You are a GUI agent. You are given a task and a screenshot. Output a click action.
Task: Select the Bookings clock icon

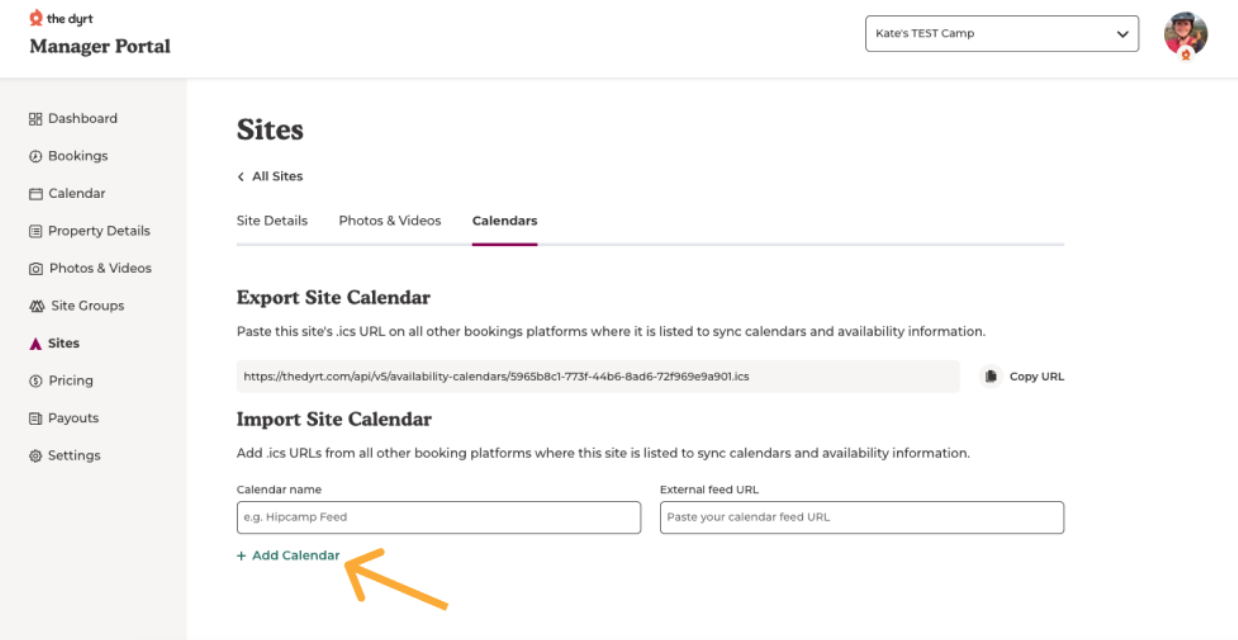[x=36, y=156]
